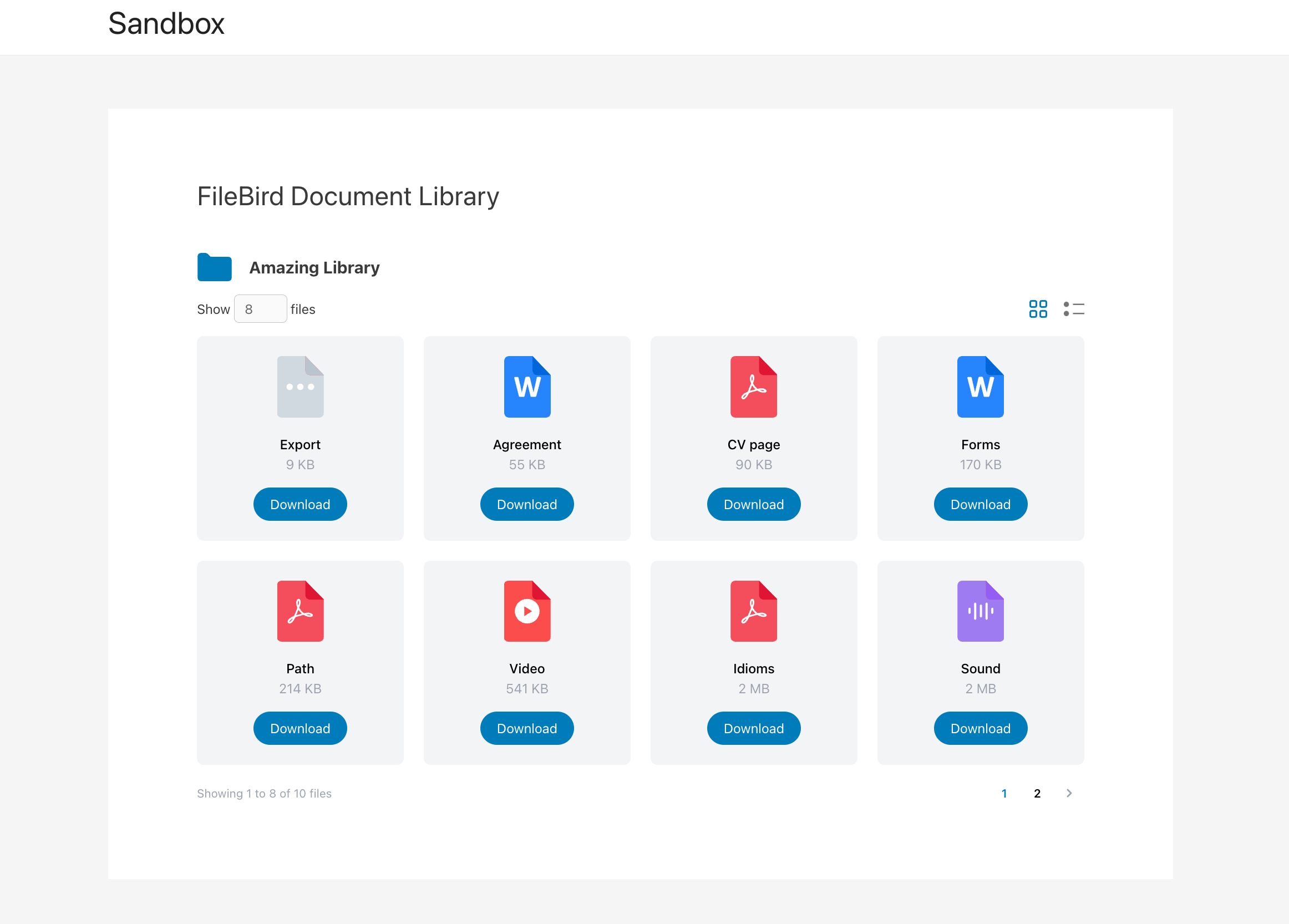
Task: Switch to grid view layout
Action: (x=1038, y=309)
